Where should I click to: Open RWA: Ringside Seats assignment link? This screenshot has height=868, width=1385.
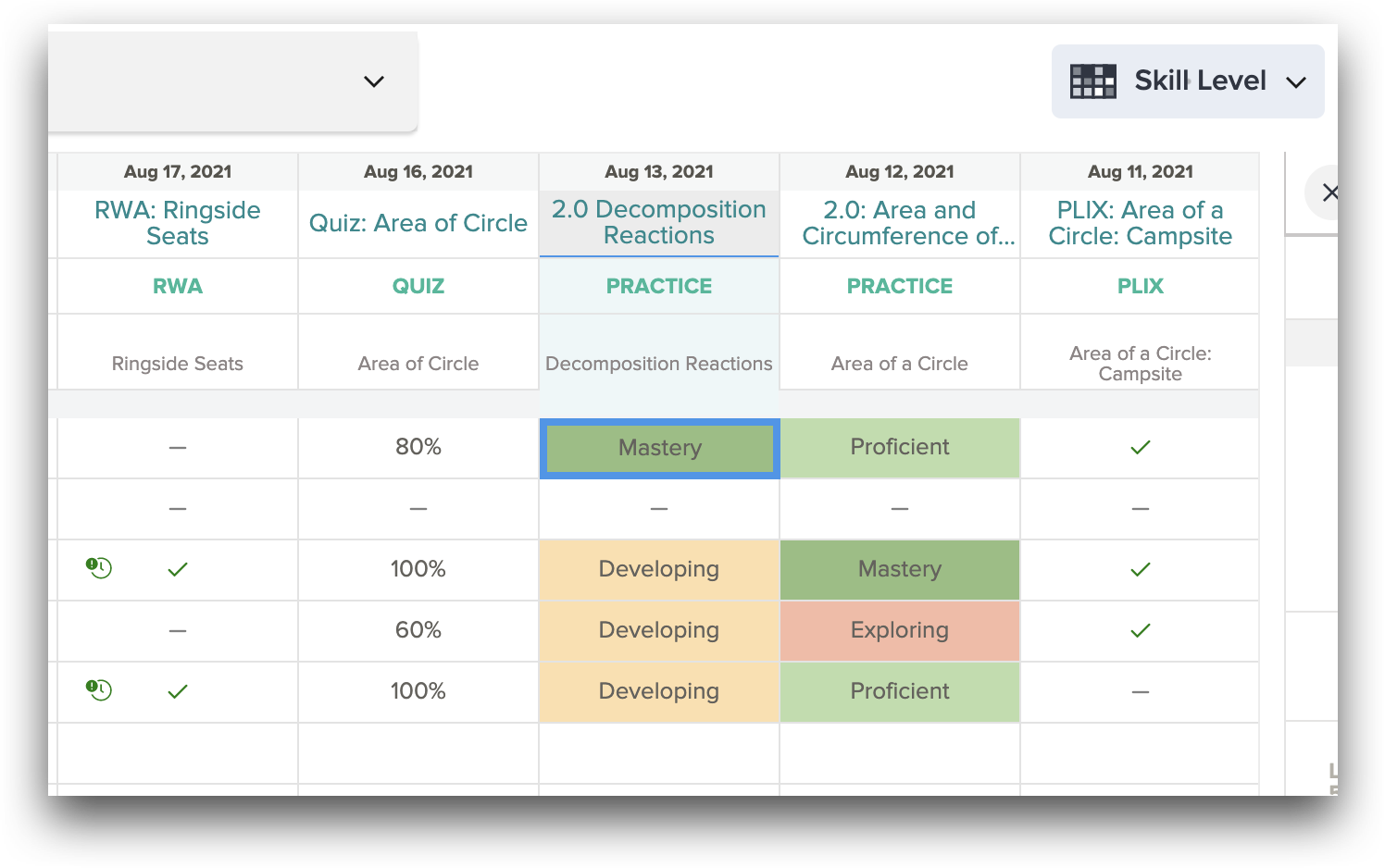point(178,223)
